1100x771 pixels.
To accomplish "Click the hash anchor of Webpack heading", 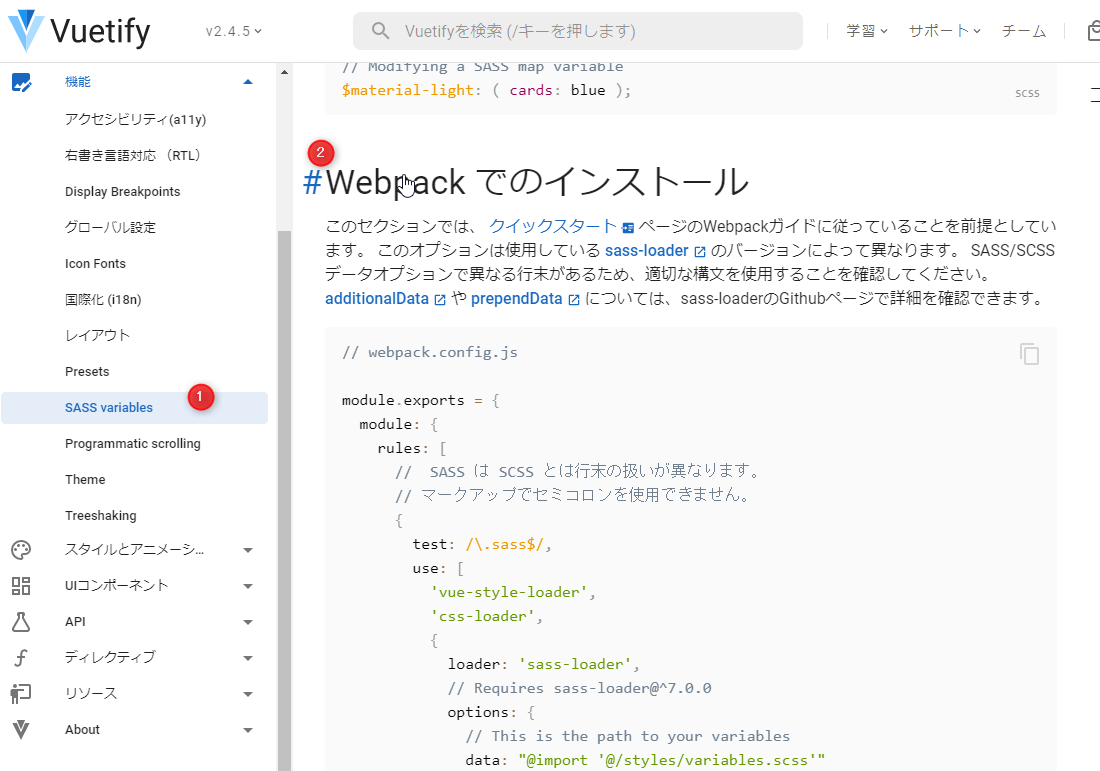I will click(312, 182).
